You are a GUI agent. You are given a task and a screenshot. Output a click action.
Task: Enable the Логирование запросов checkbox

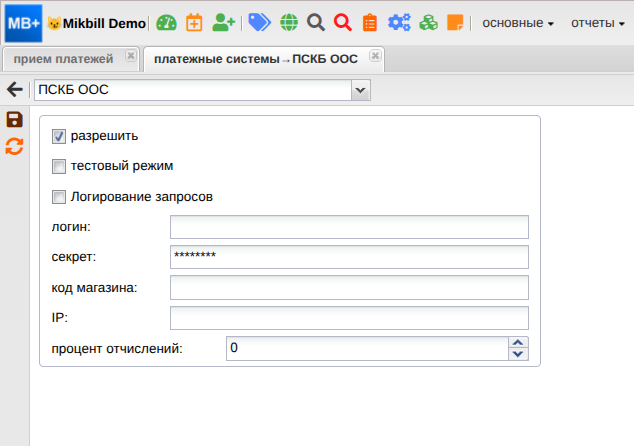[59, 197]
